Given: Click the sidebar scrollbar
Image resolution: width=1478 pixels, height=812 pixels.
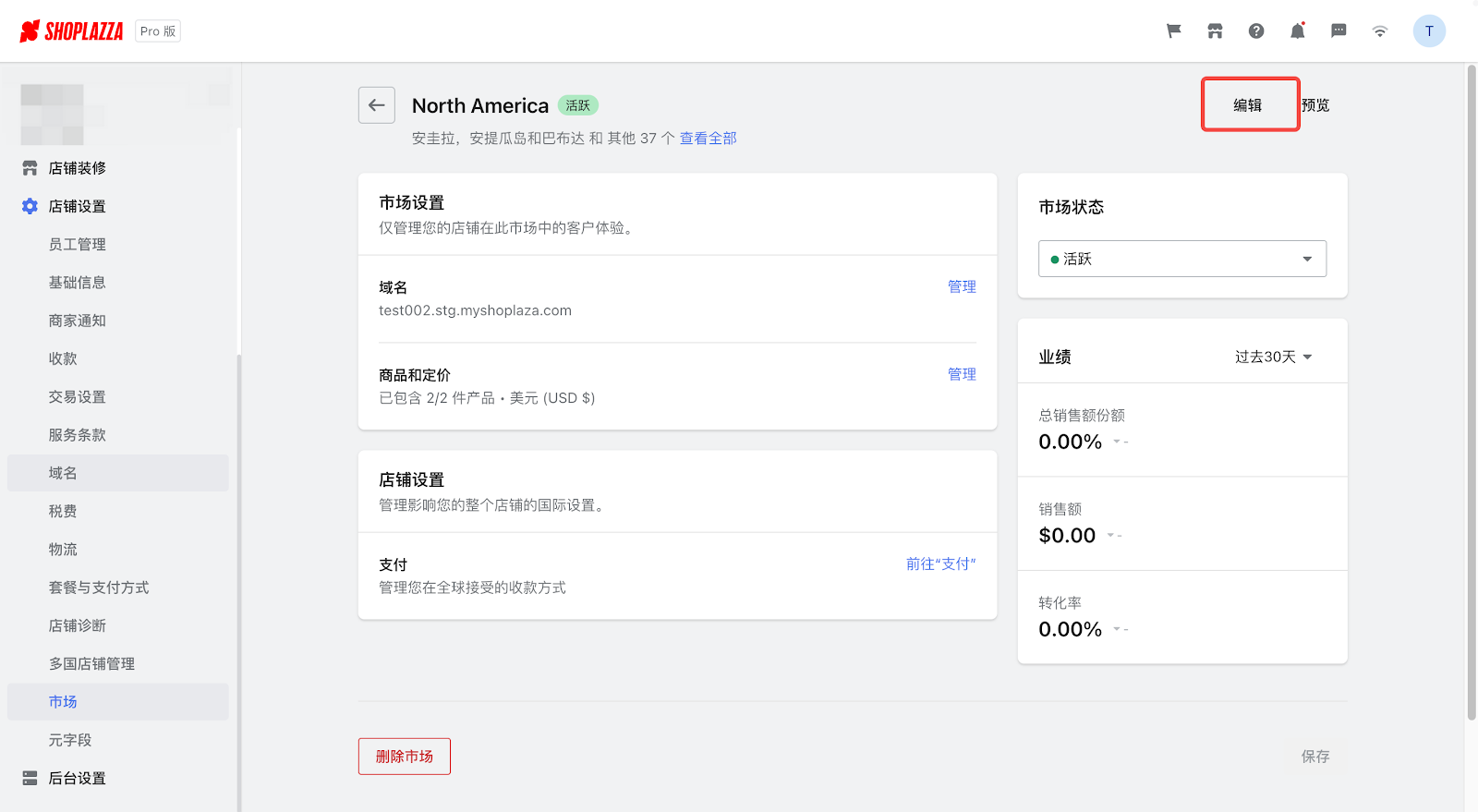Looking at the screenshot, I should [x=239, y=582].
